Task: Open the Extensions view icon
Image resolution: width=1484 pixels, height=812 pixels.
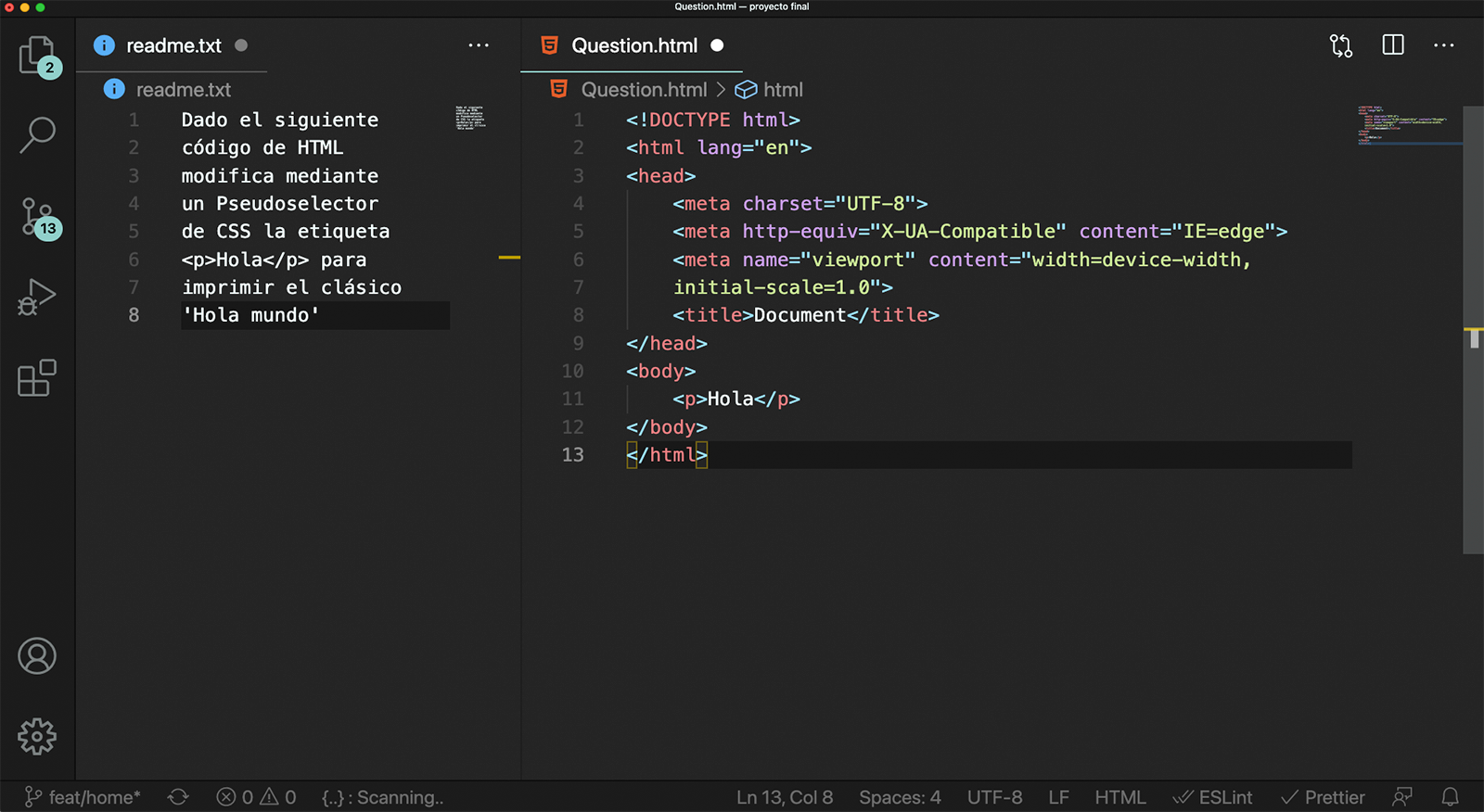Action: (37, 378)
